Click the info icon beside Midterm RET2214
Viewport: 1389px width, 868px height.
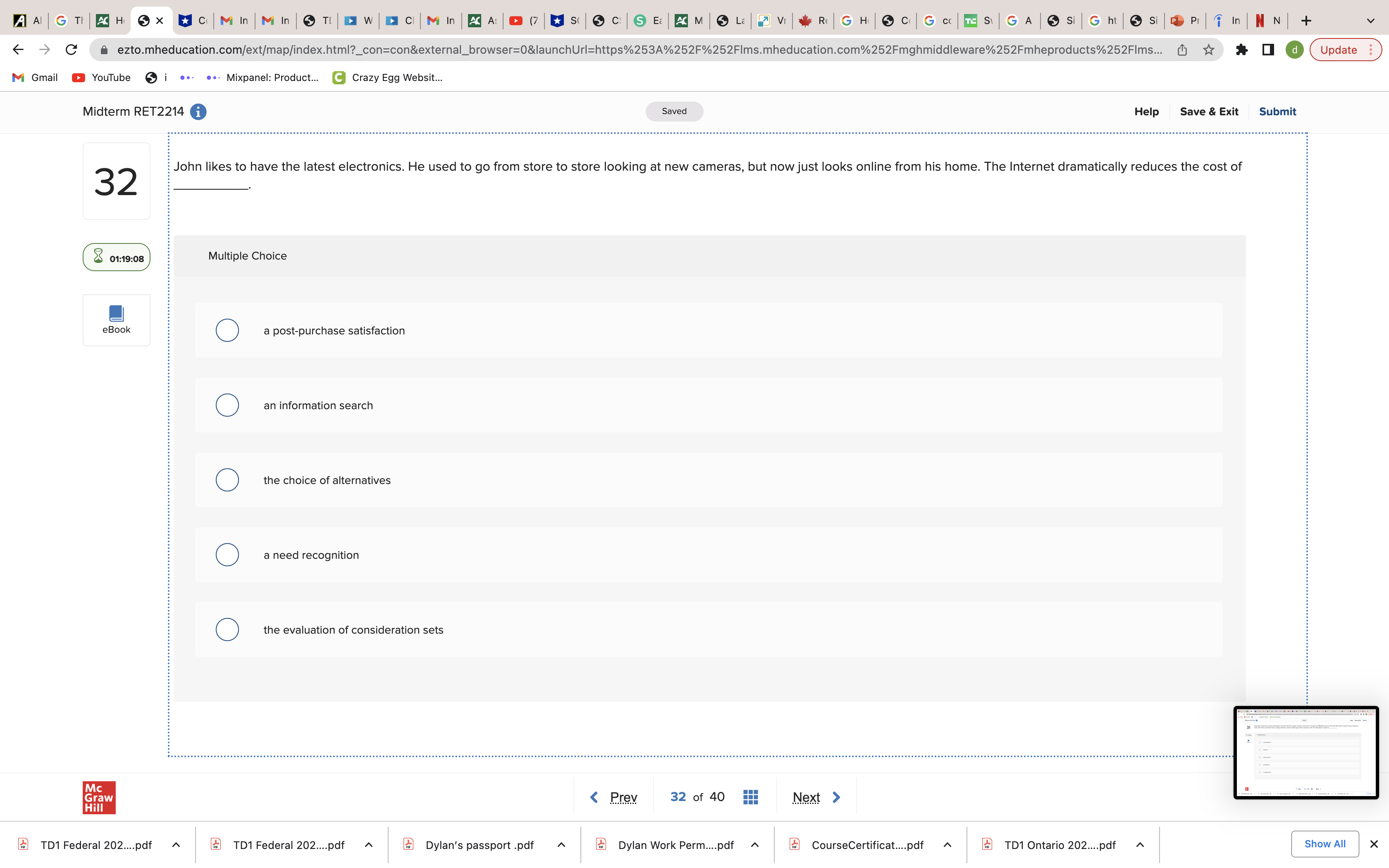click(x=198, y=112)
